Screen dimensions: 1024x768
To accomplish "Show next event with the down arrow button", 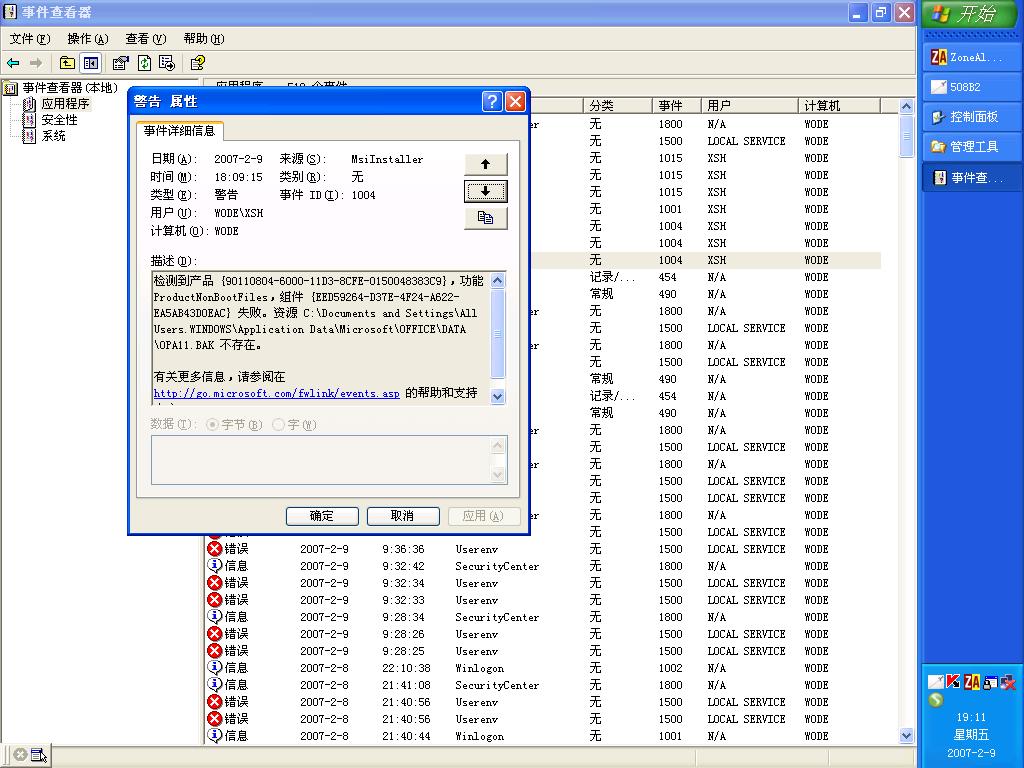I will click(485, 191).
